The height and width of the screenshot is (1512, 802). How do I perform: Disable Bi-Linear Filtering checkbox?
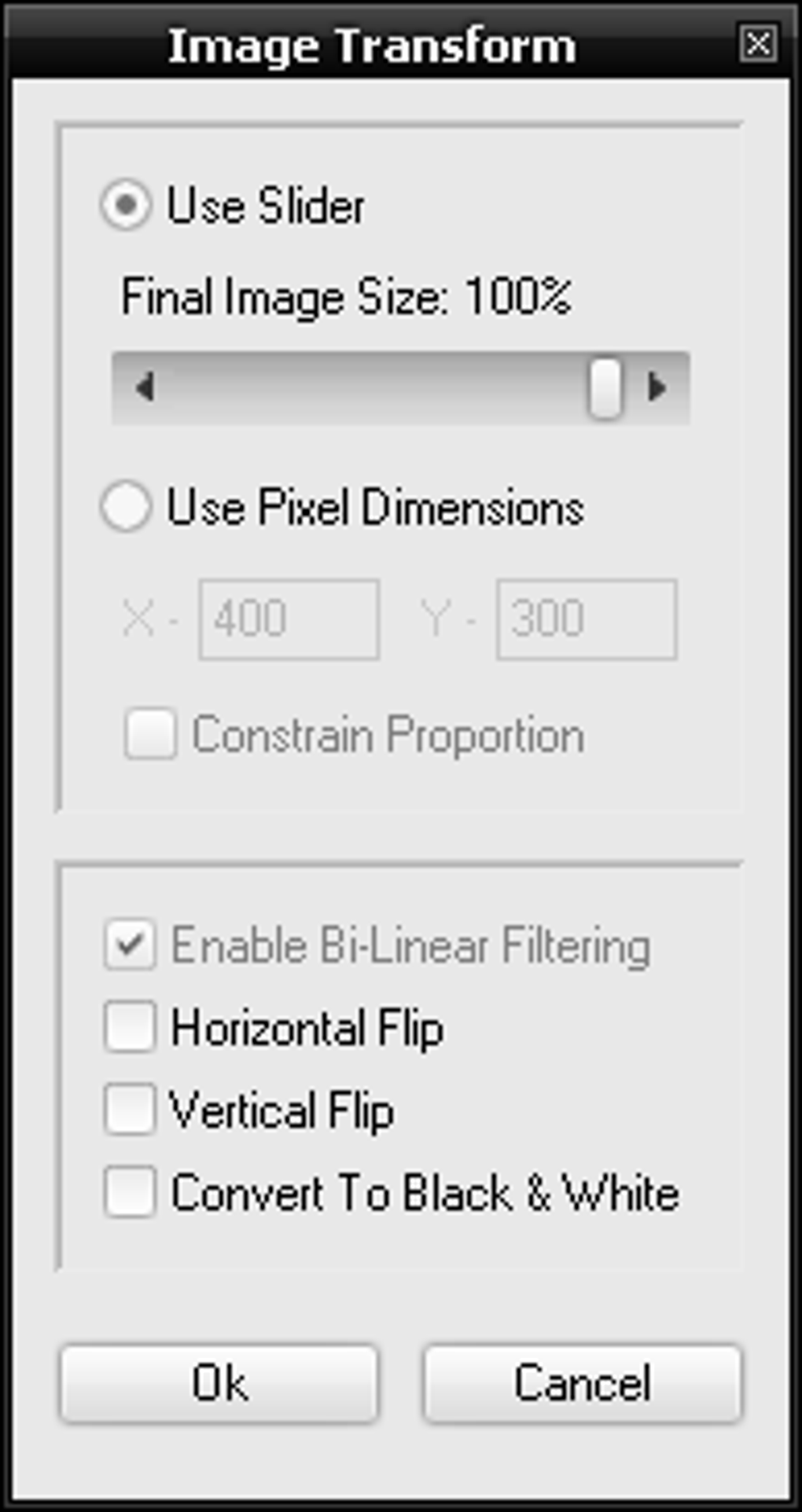(x=130, y=945)
